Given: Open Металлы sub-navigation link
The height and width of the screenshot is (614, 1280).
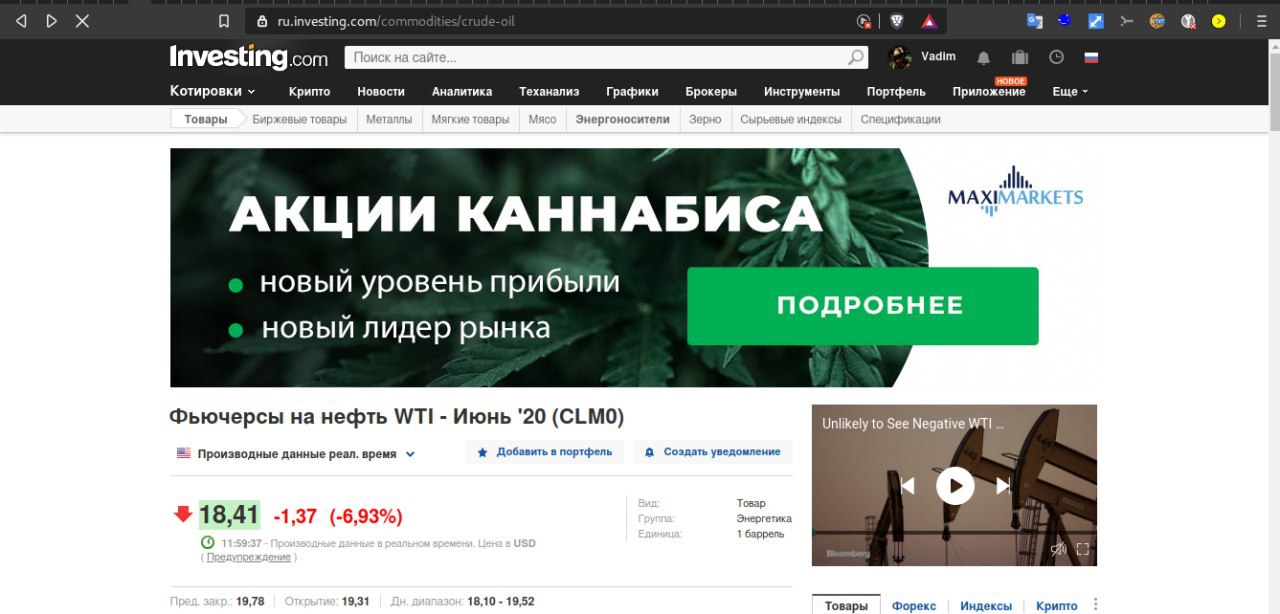Looking at the screenshot, I should pos(389,119).
